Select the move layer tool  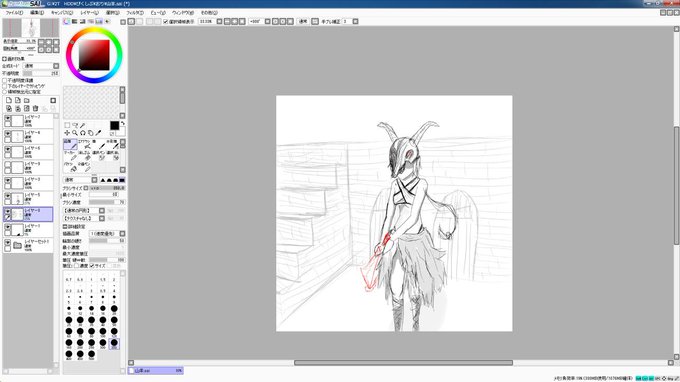click(67, 133)
